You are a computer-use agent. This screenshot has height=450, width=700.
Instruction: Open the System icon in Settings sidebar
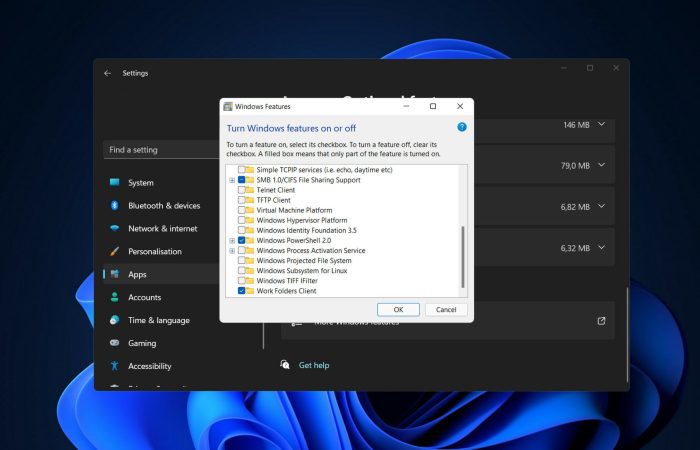pyautogui.click(x=115, y=182)
